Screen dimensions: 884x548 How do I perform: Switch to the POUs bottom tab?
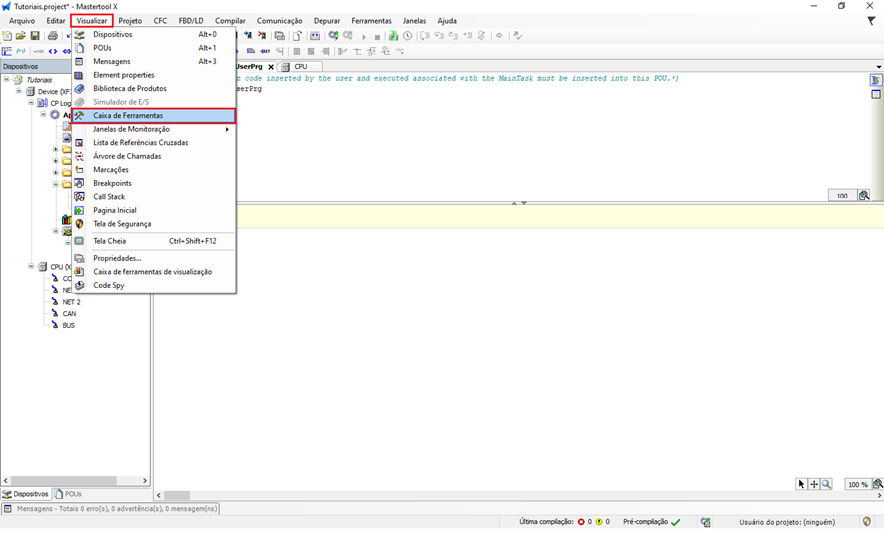click(x=70, y=494)
